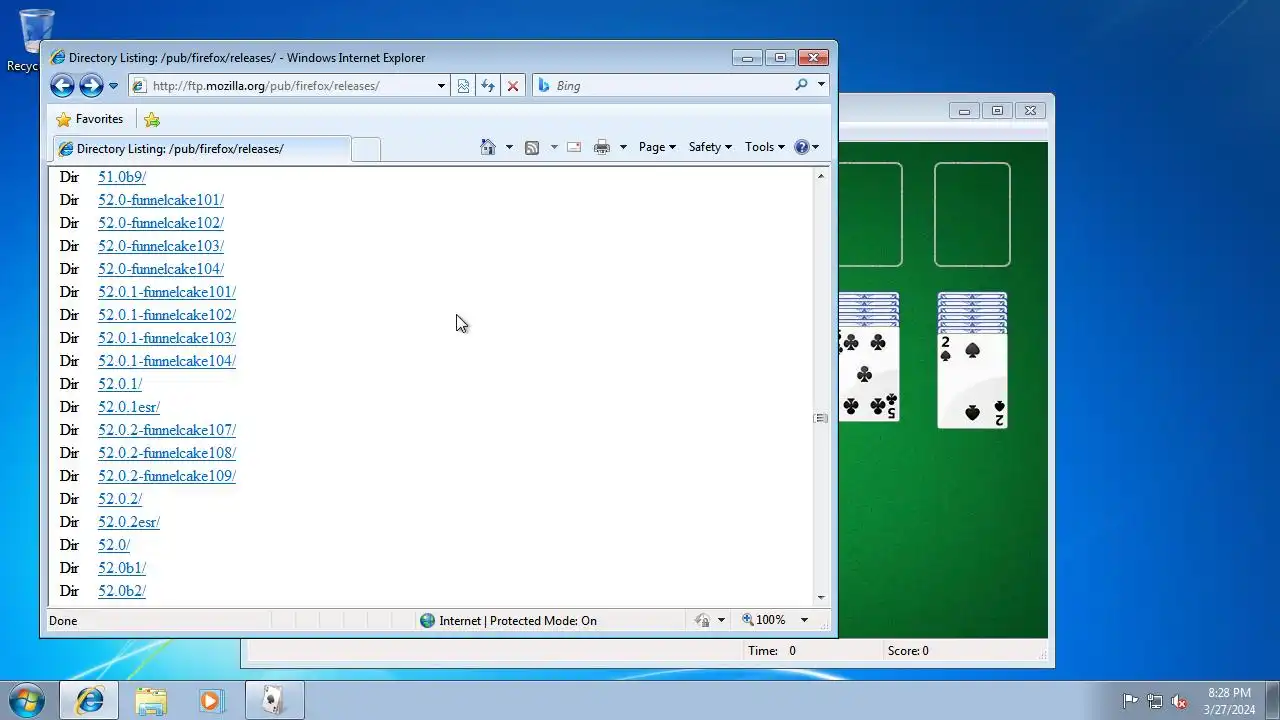Image resolution: width=1280 pixels, height=720 pixels.
Task: Print the page with the printer icon
Action: [601, 147]
